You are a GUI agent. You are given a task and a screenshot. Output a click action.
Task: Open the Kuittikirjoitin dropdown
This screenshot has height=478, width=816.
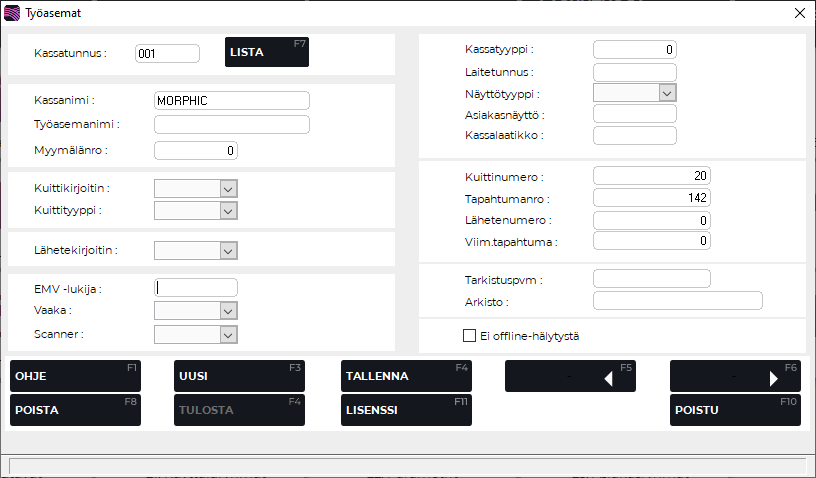coord(228,188)
